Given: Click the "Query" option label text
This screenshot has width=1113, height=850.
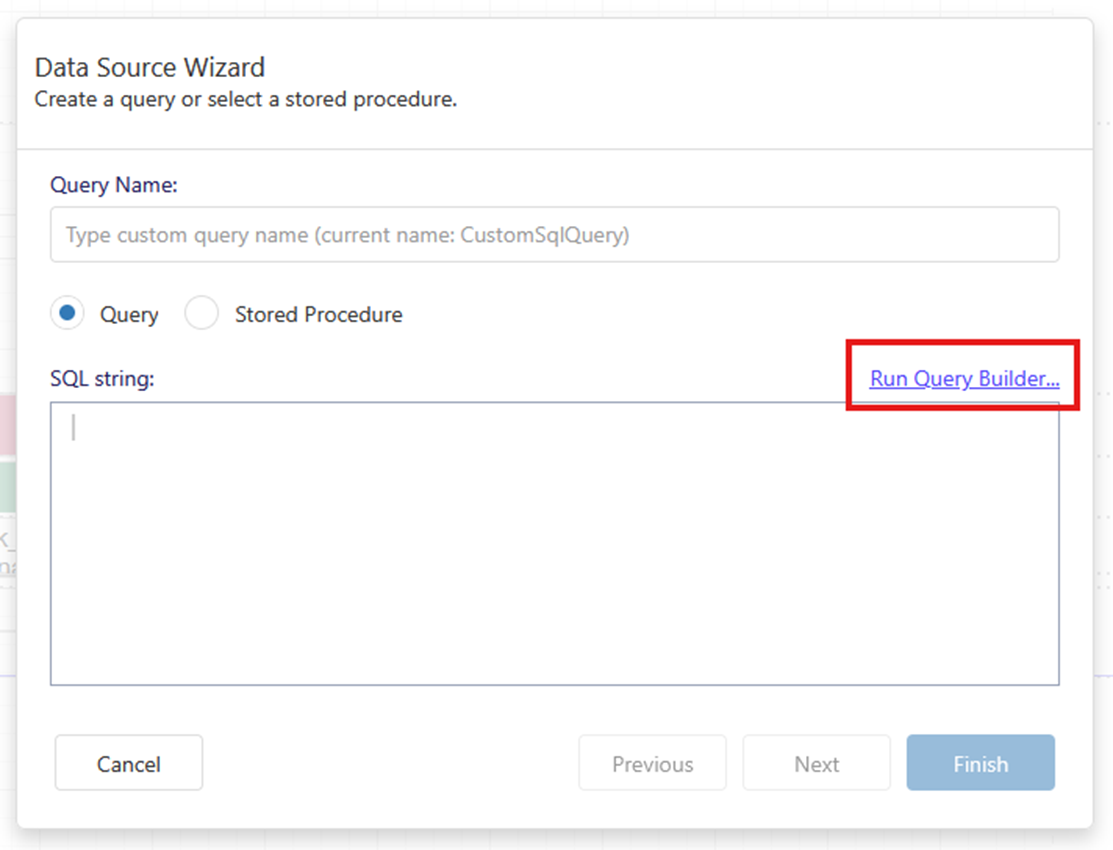Looking at the screenshot, I should (129, 315).
